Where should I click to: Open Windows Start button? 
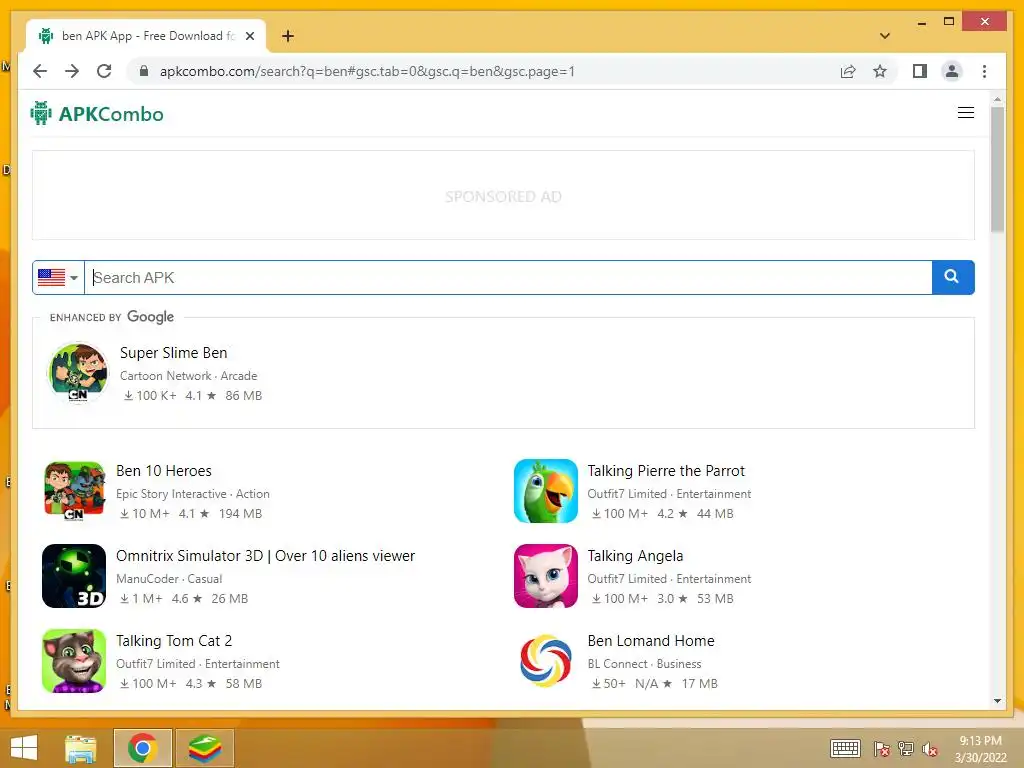coord(24,748)
